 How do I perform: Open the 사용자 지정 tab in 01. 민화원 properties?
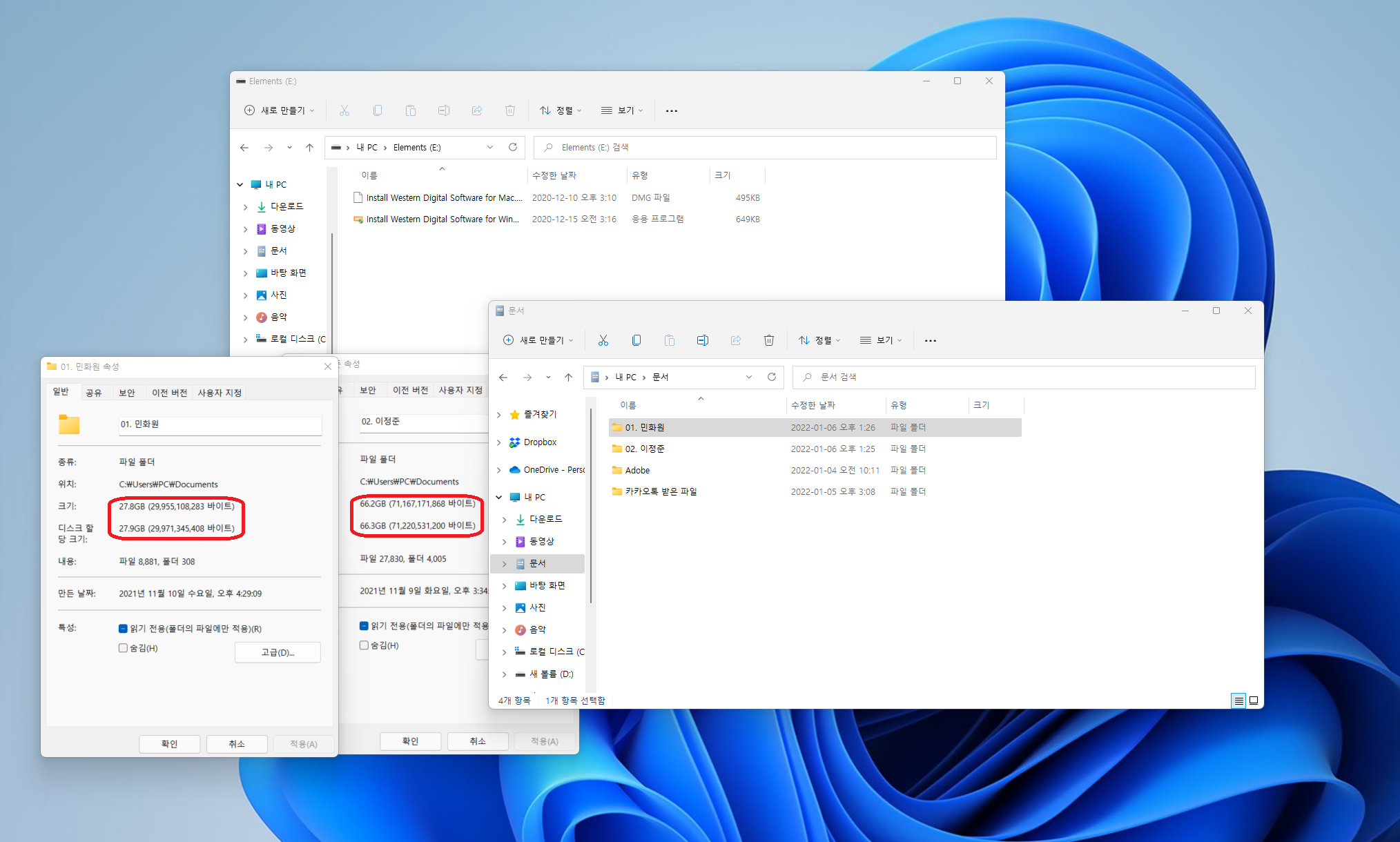pyautogui.click(x=220, y=393)
